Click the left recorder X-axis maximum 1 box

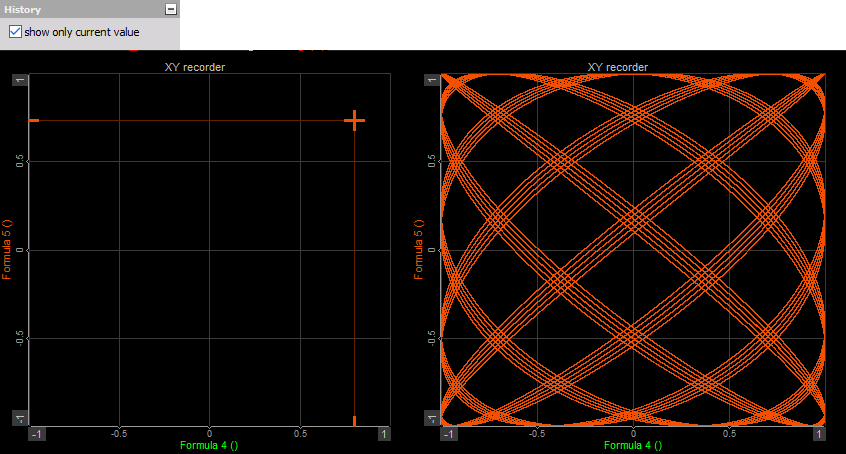point(384,434)
